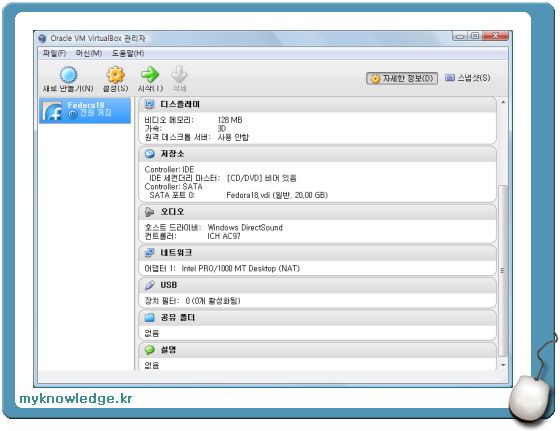Viewport: 560px width, 431px height.
Task: Open the 파일(F) menu
Action: click(x=54, y=53)
